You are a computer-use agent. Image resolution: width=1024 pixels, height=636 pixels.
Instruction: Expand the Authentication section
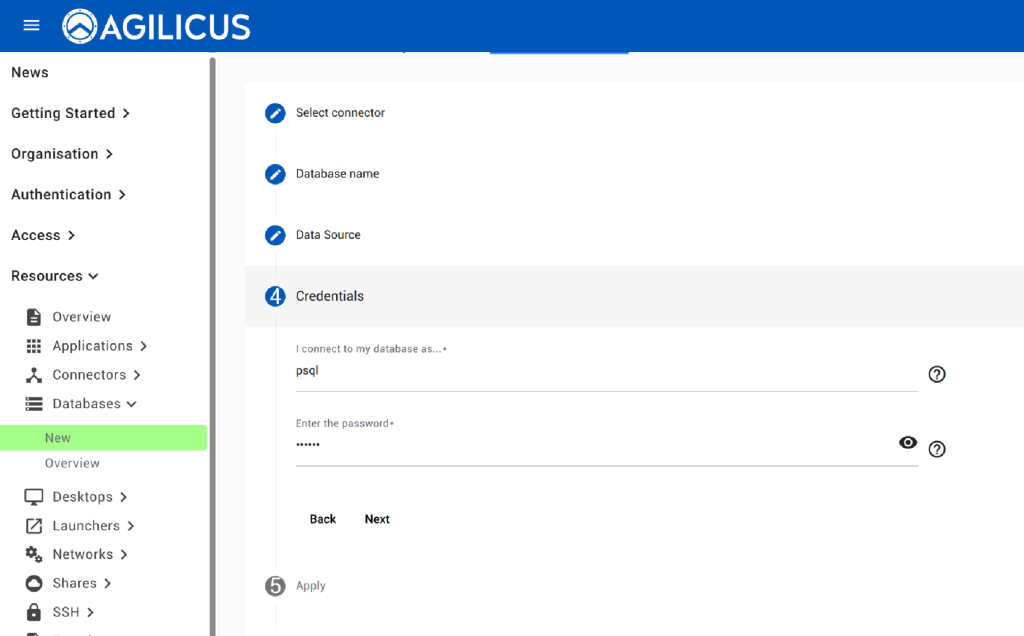coord(68,195)
